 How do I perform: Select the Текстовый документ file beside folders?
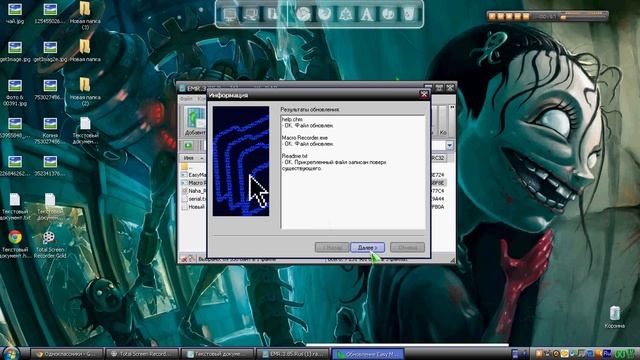(85, 130)
